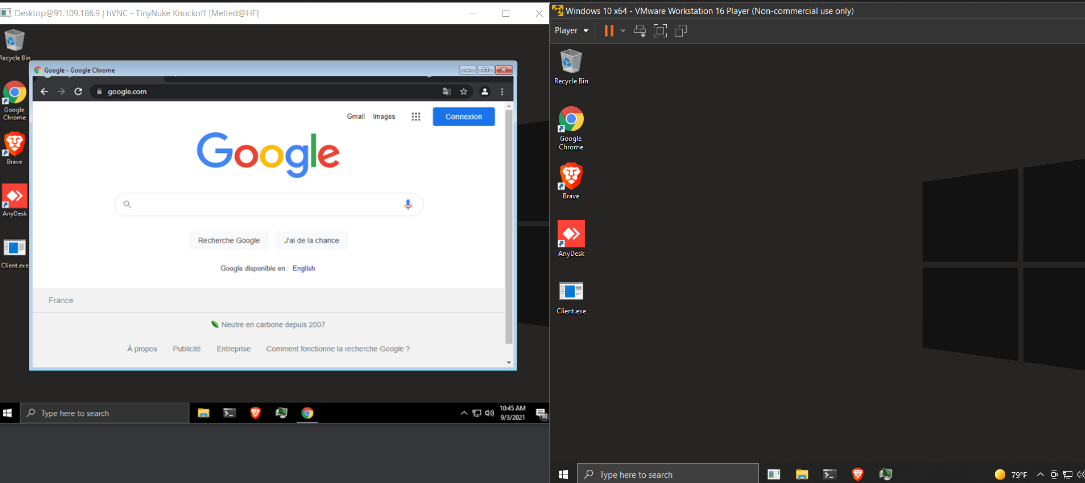
Task: Click the Recherche Google button
Action: (228, 240)
